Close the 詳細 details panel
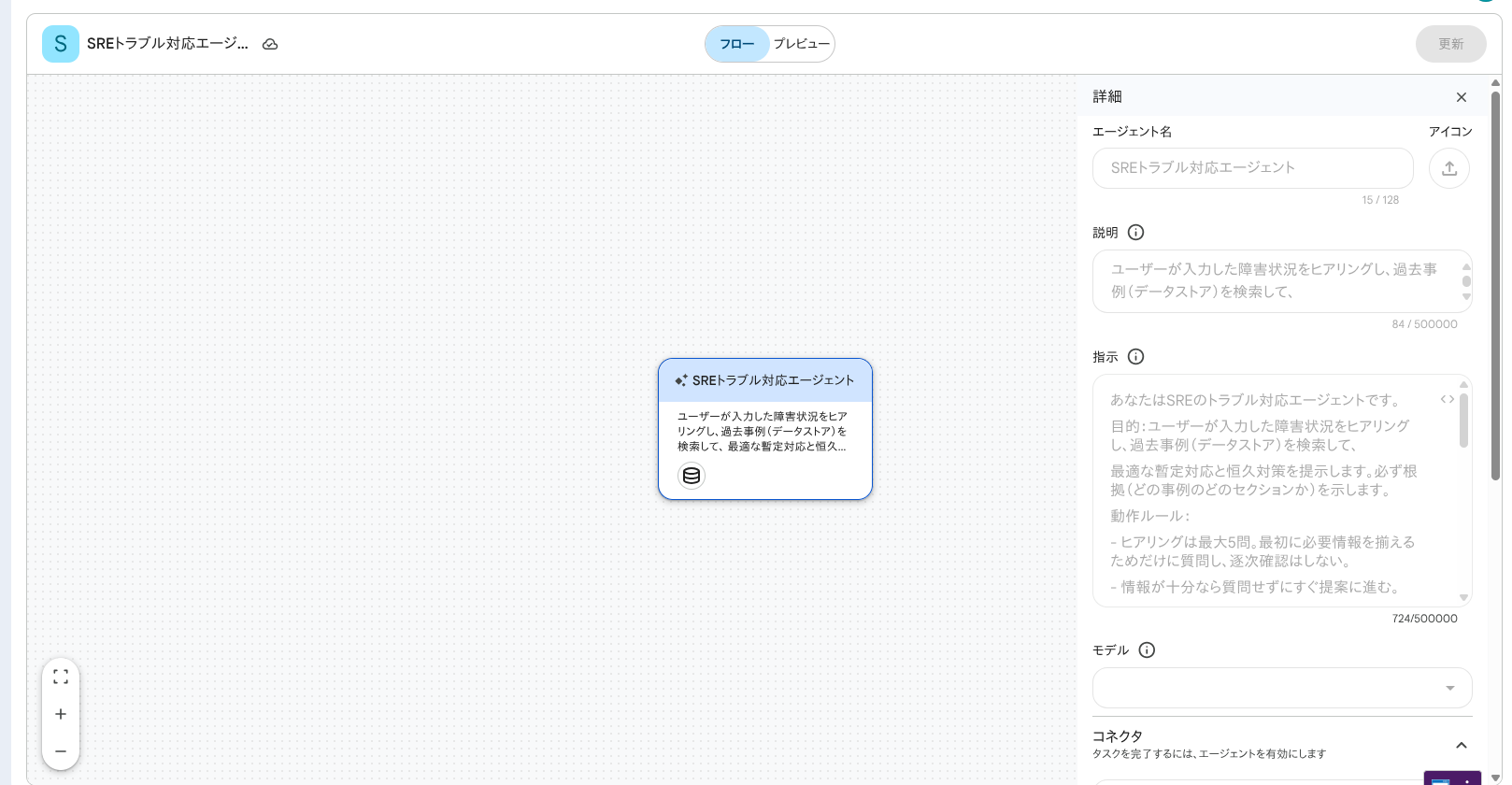 click(1462, 97)
